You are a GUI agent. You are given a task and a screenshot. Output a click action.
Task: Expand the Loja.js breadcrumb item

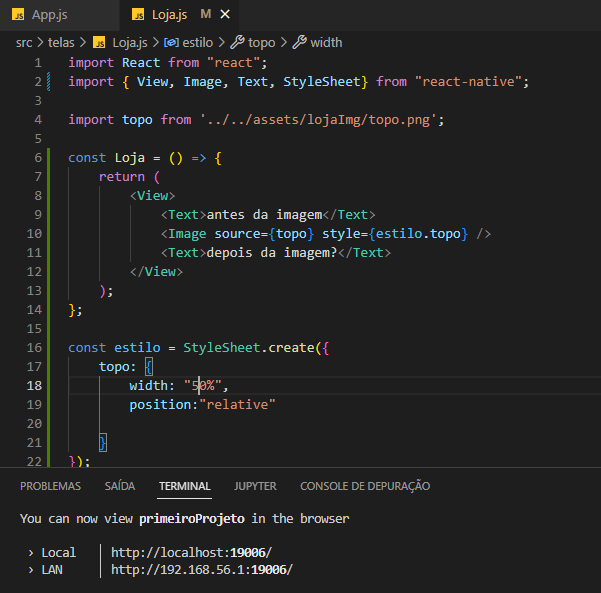tap(130, 43)
